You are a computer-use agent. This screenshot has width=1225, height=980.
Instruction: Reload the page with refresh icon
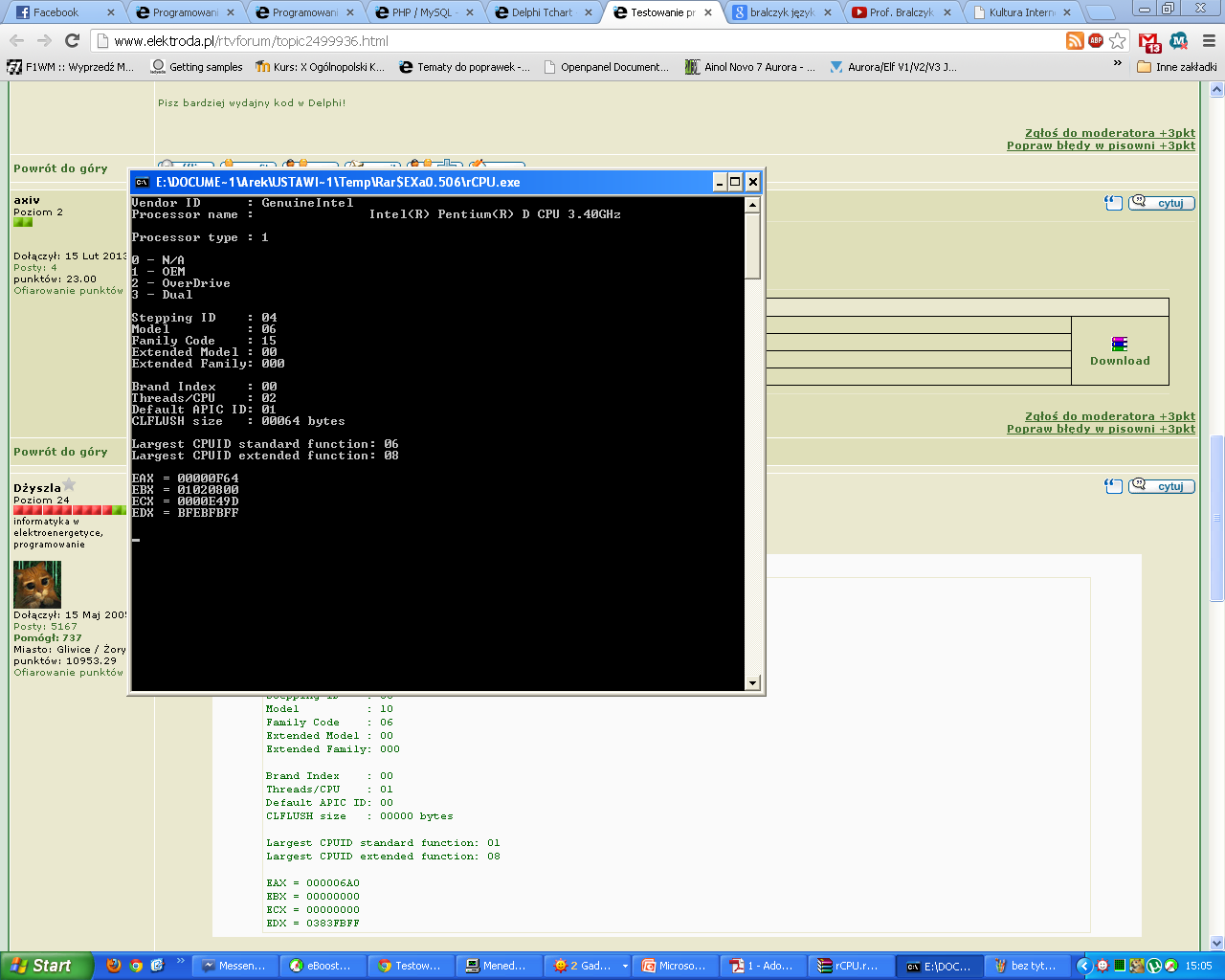(x=72, y=40)
